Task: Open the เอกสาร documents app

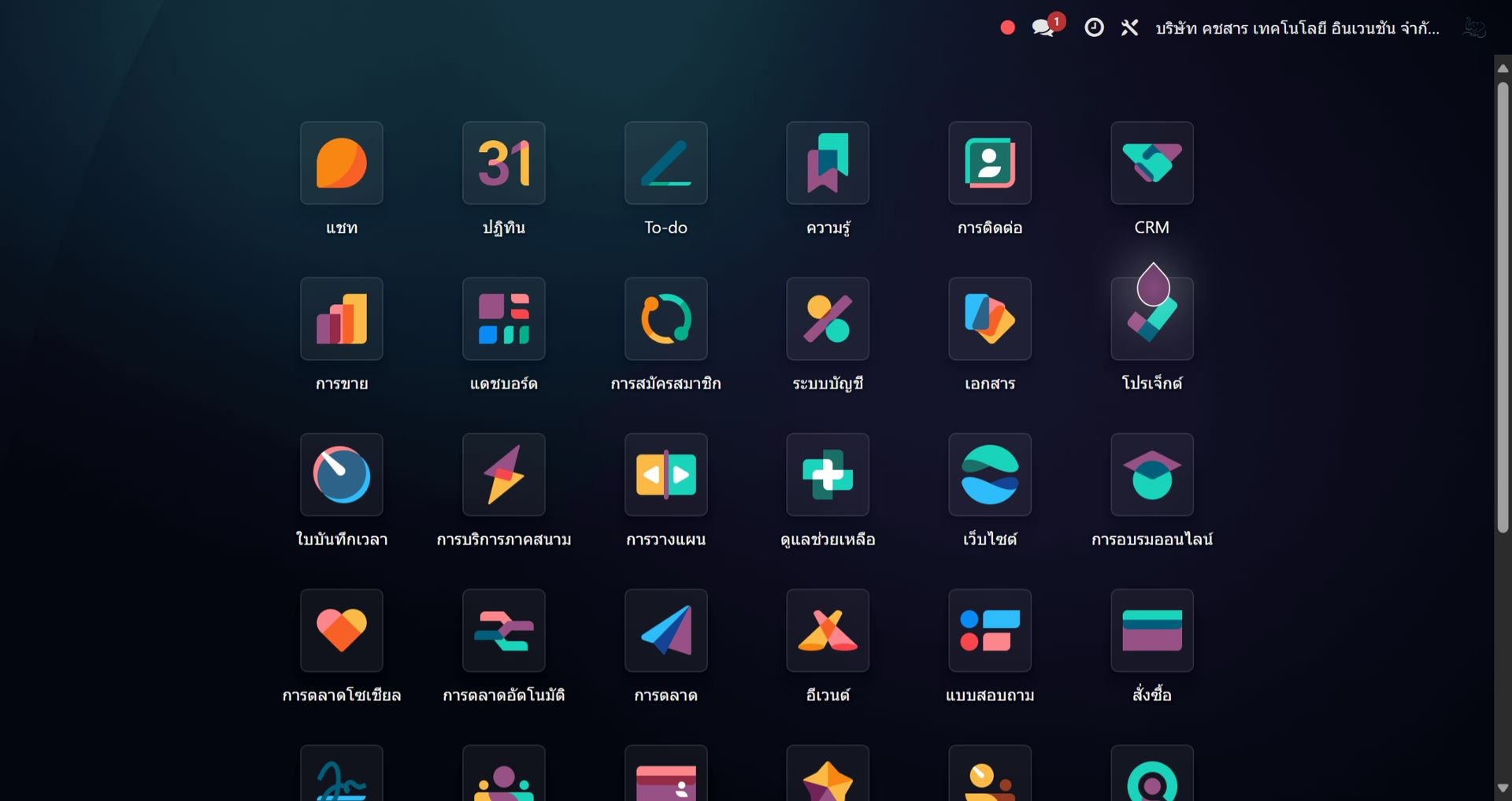Action: 989,319
